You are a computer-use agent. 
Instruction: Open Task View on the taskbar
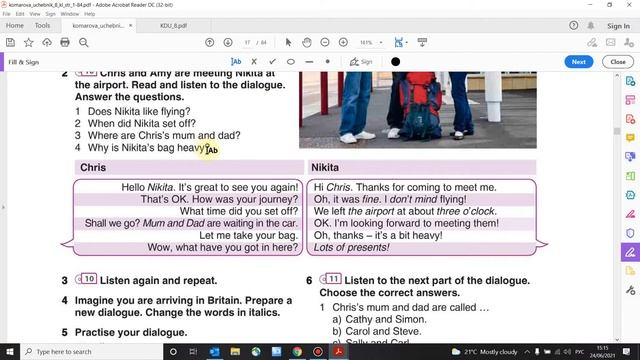tap(193, 351)
